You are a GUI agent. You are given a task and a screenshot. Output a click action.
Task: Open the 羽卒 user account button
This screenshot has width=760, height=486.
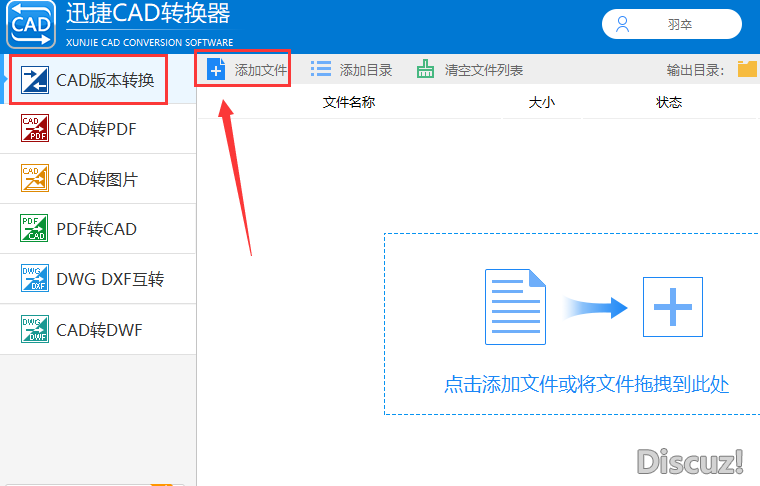click(x=671, y=24)
